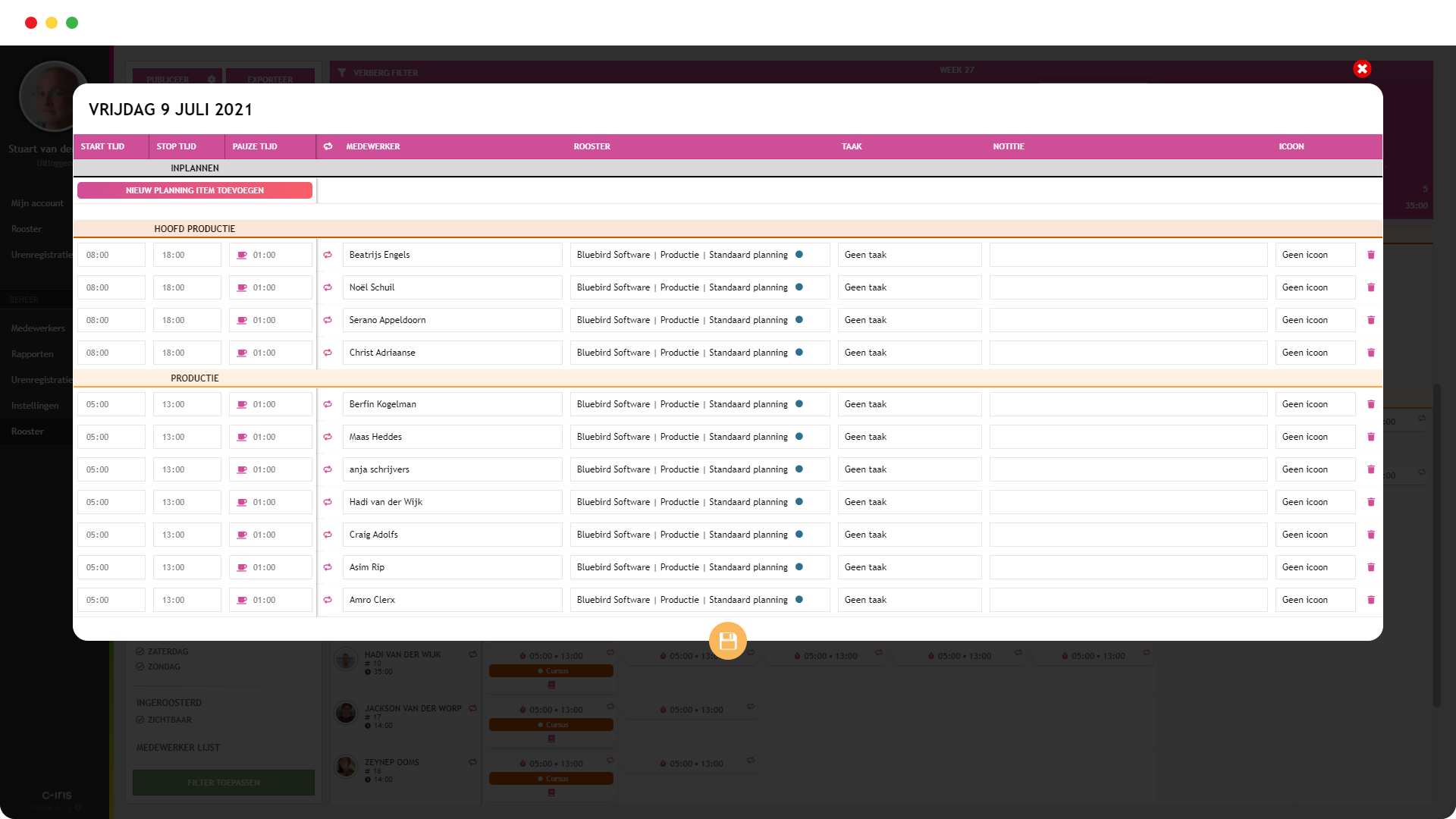Image resolution: width=1456 pixels, height=819 pixels.
Task: Click the orange save floppy disk button
Action: [x=727, y=641]
